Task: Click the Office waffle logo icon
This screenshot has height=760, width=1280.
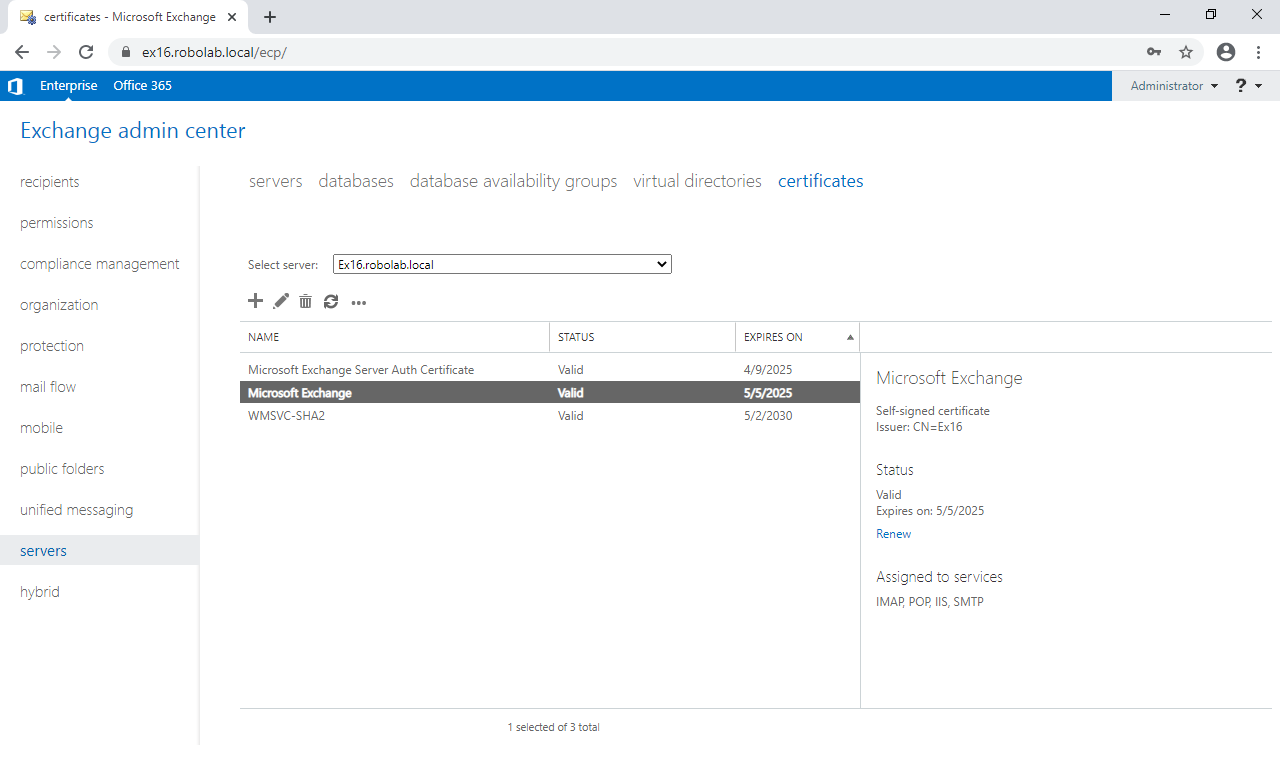Action: pyautogui.click(x=15, y=86)
